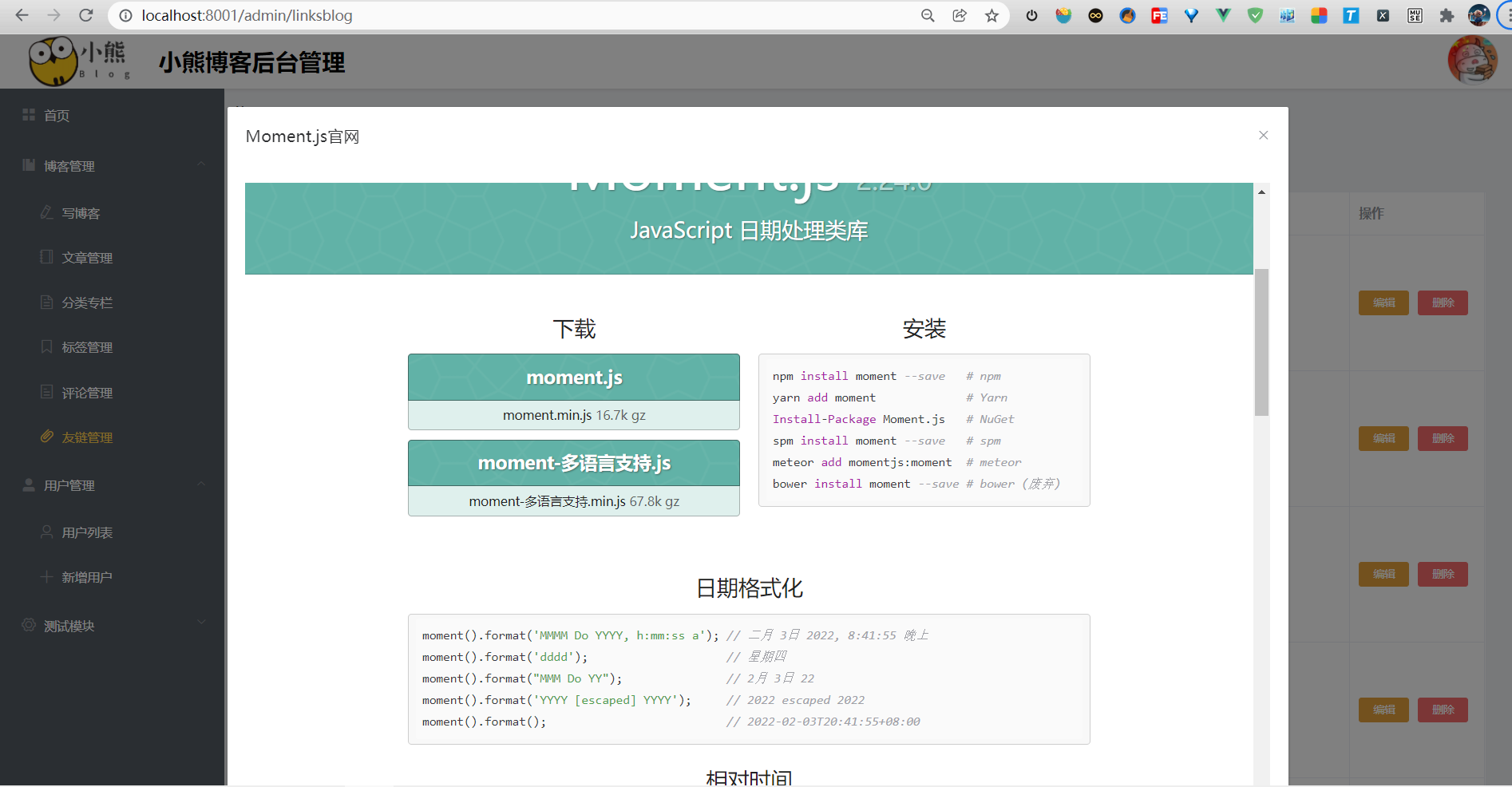Open the extensions puzzle icon
Image resolution: width=1512 pixels, height=787 pixels.
[1447, 16]
